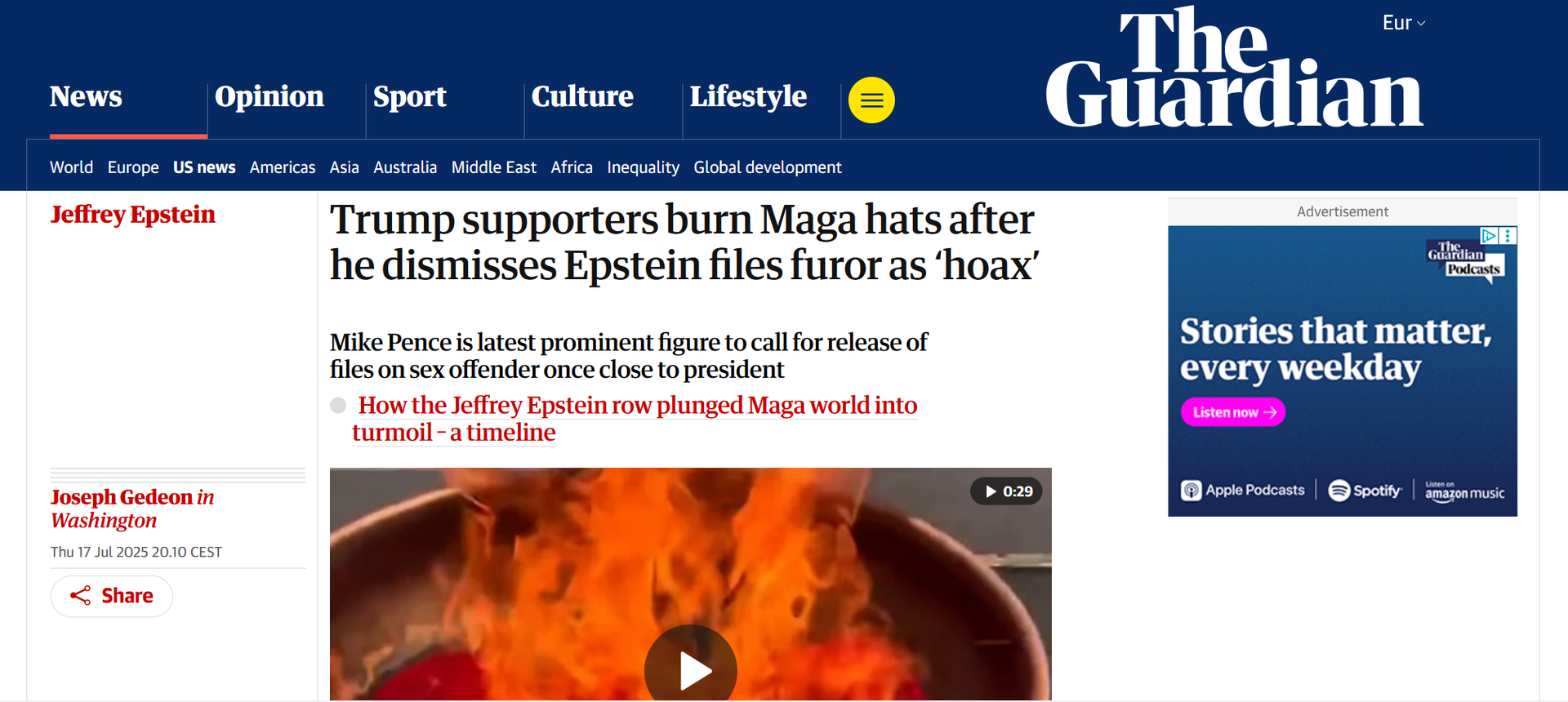Viewport: 1568px width, 702px height.
Task: Open the yellow hamburger menu button
Action: tap(871, 100)
